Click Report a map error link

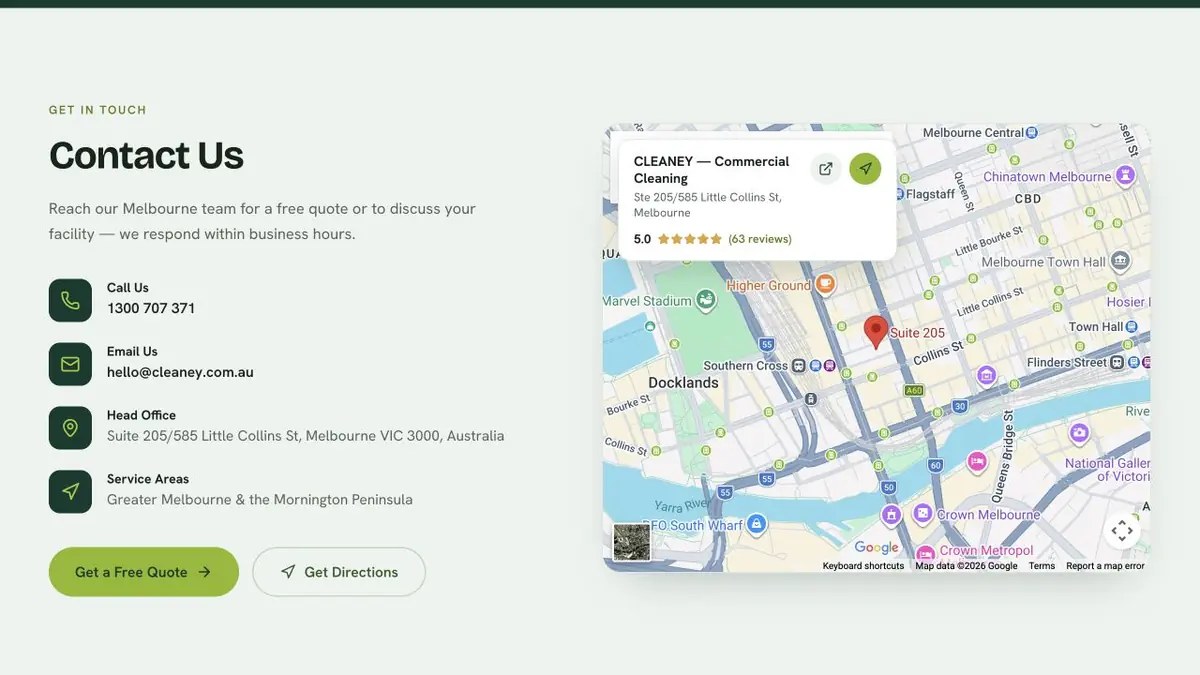click(1105, 566)
